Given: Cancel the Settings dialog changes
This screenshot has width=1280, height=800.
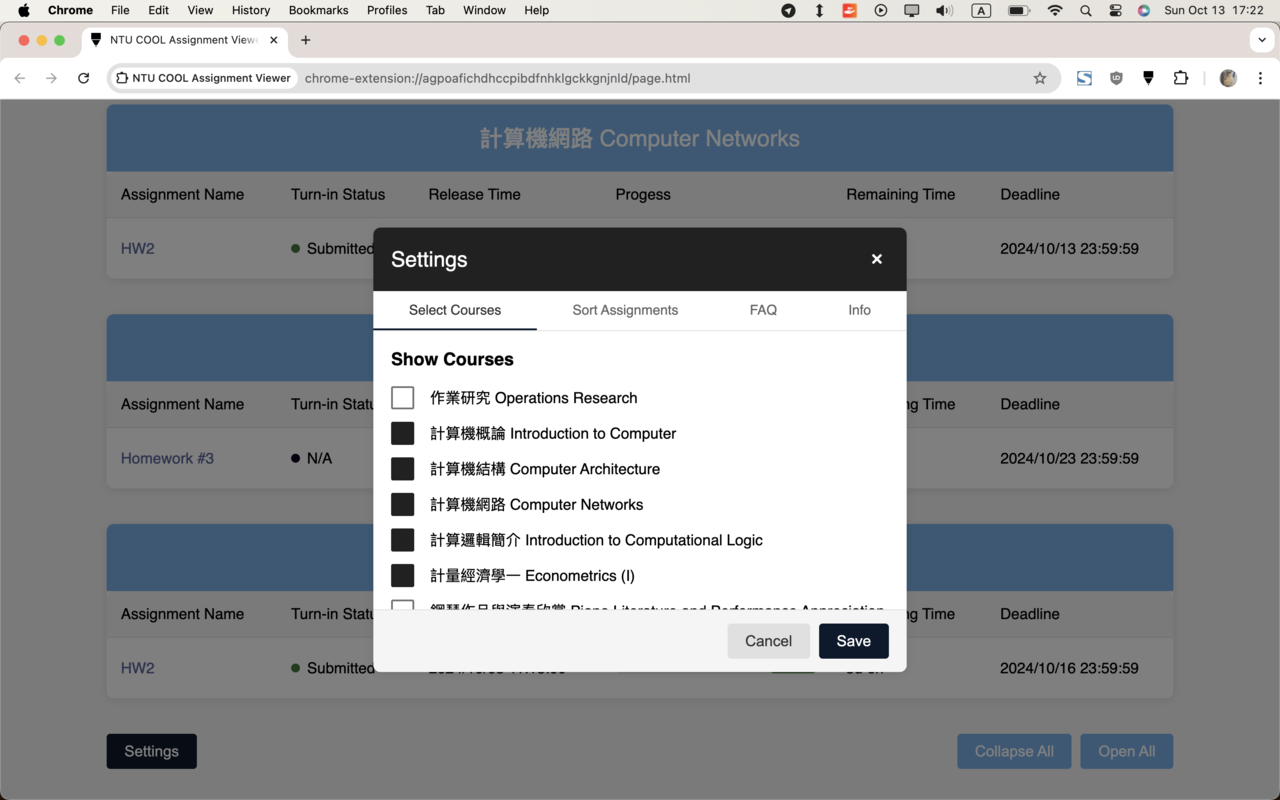Looking at the screenshot, I should click(x=768, y=641).
